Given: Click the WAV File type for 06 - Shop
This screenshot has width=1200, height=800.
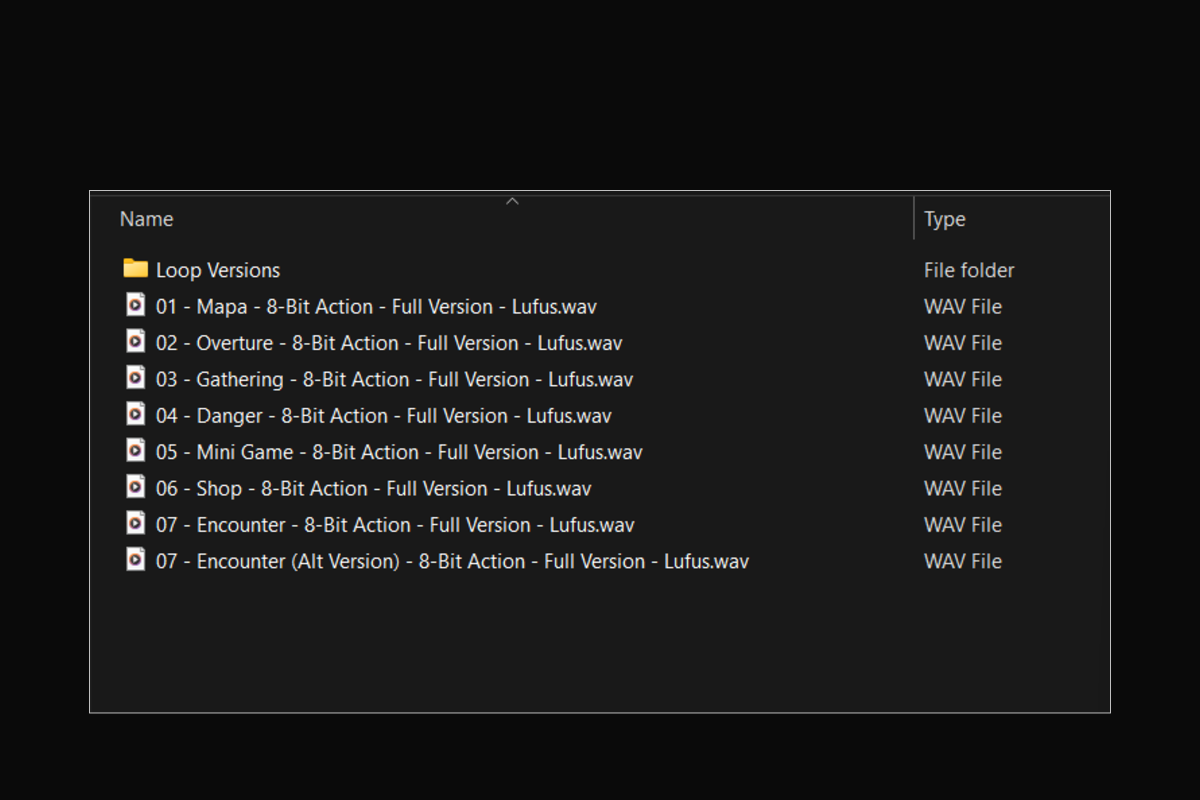Looking at the screenshot, I should tap(963, 489).
